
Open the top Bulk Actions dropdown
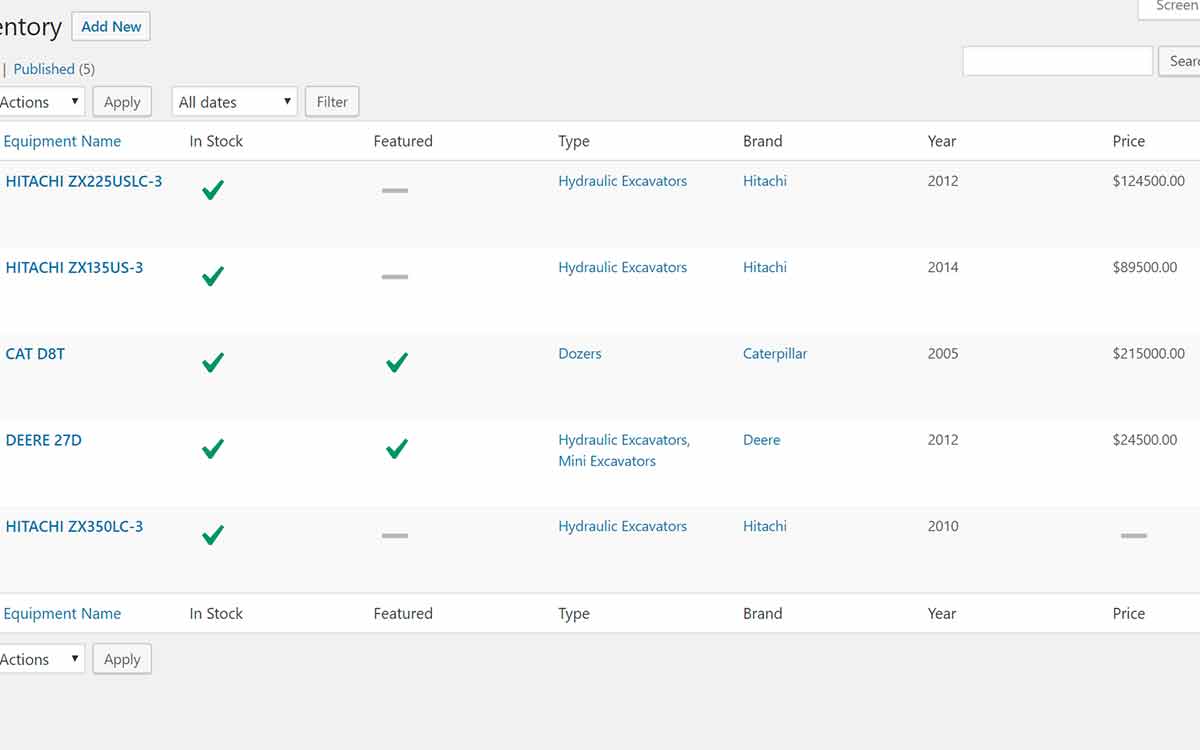[40, 102]
